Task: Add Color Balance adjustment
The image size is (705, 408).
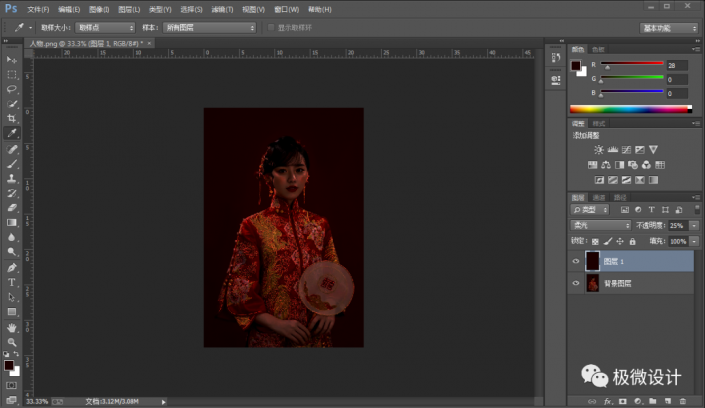Action: tap(606, 165)
